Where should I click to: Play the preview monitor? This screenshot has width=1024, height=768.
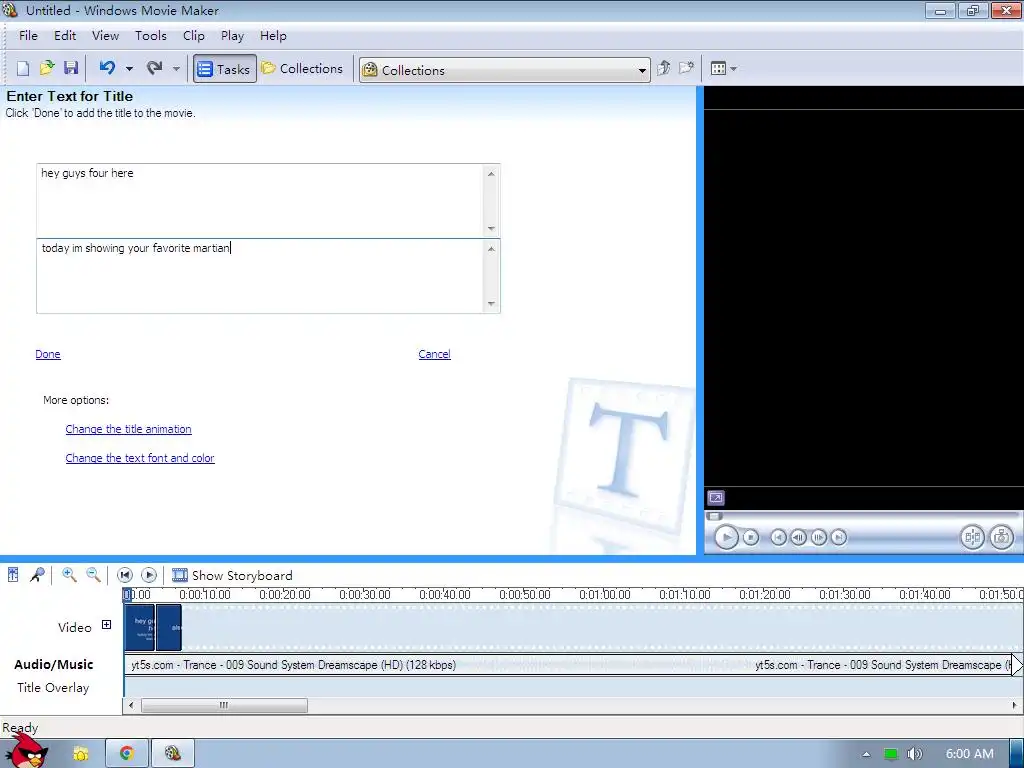click(x=726, y=537)
